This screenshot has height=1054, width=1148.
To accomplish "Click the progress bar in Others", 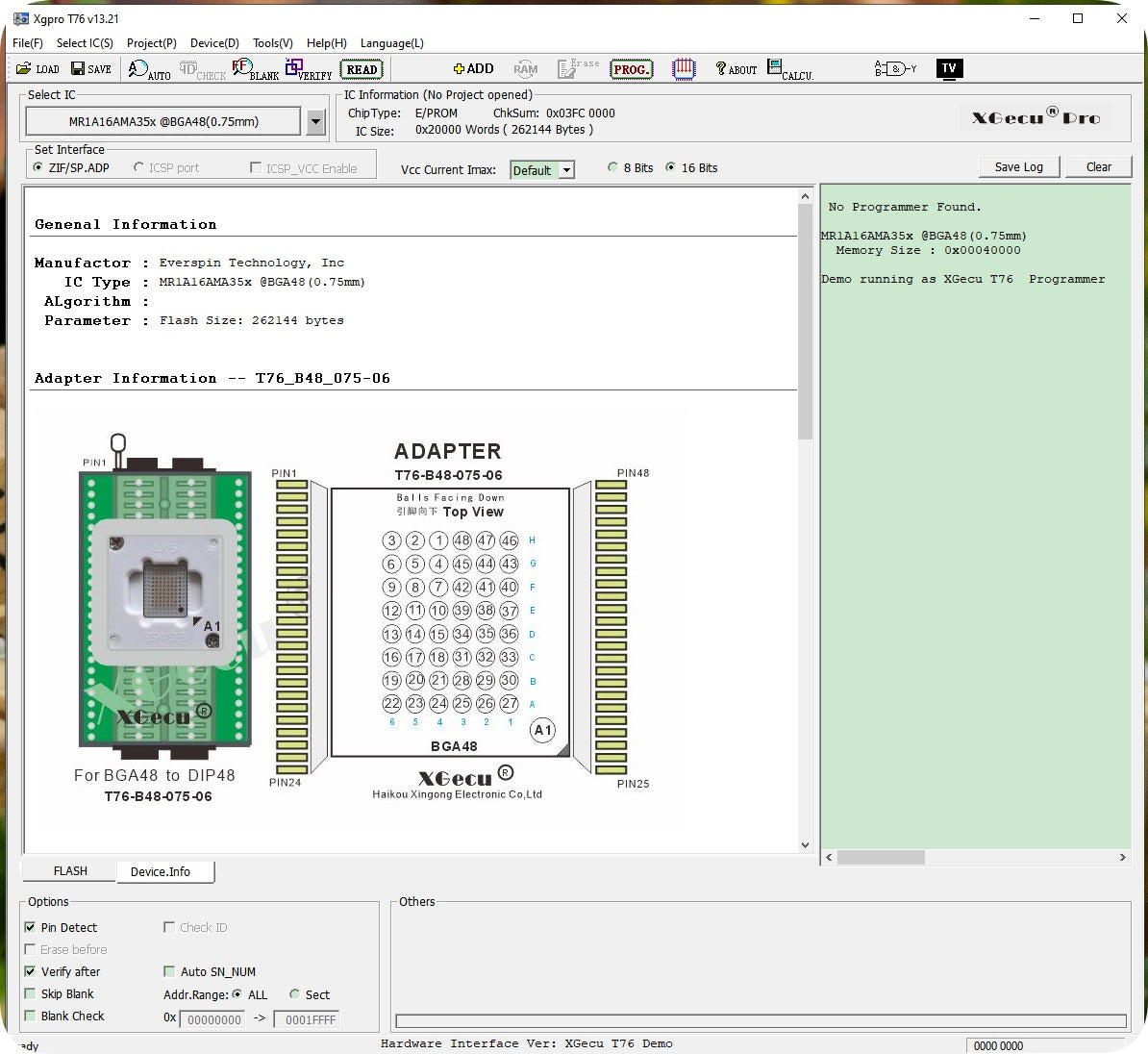I will (x=760, y=1021).
